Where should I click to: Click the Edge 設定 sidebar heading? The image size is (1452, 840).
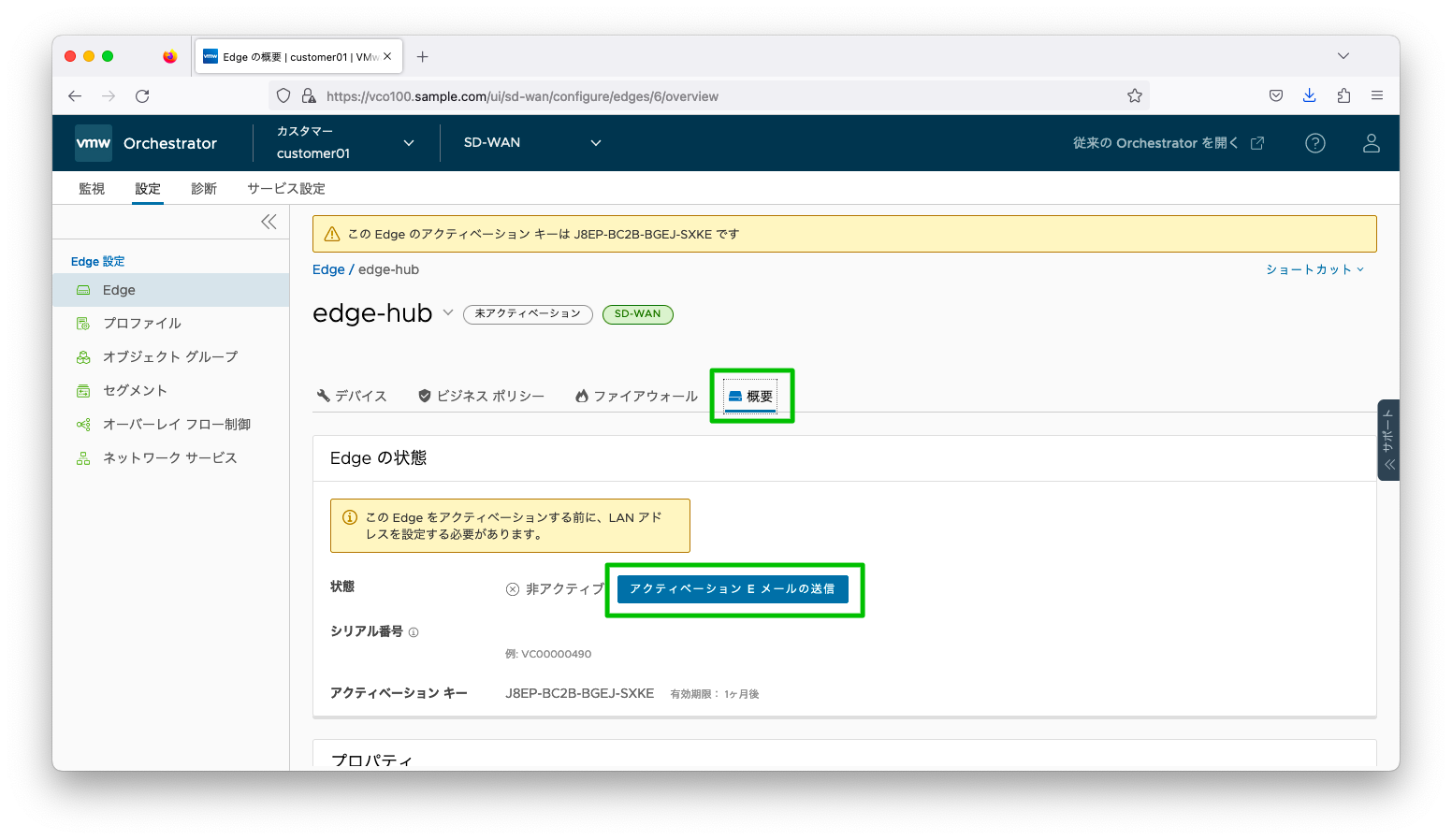tap(97, 261)
